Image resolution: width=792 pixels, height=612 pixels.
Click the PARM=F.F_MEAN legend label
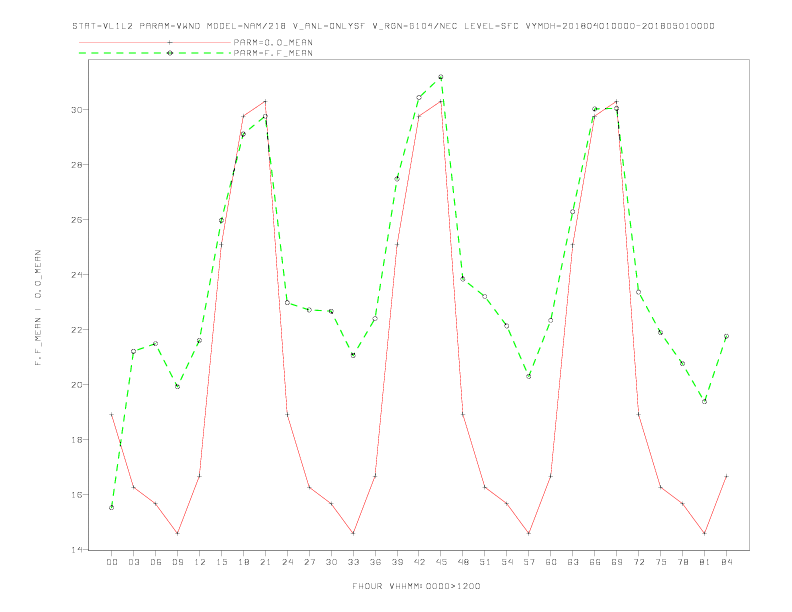pos(273,53)
